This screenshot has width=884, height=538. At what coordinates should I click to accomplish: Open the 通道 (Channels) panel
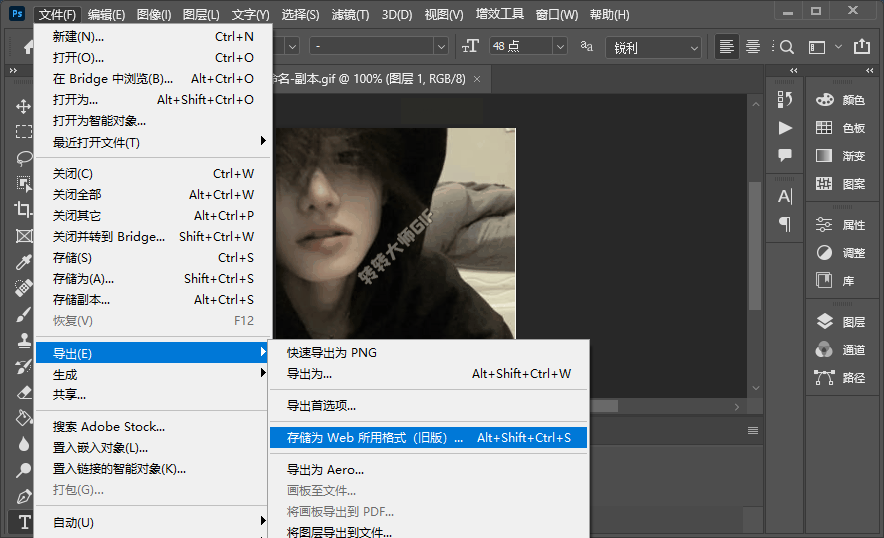click(x=841, y=350)
